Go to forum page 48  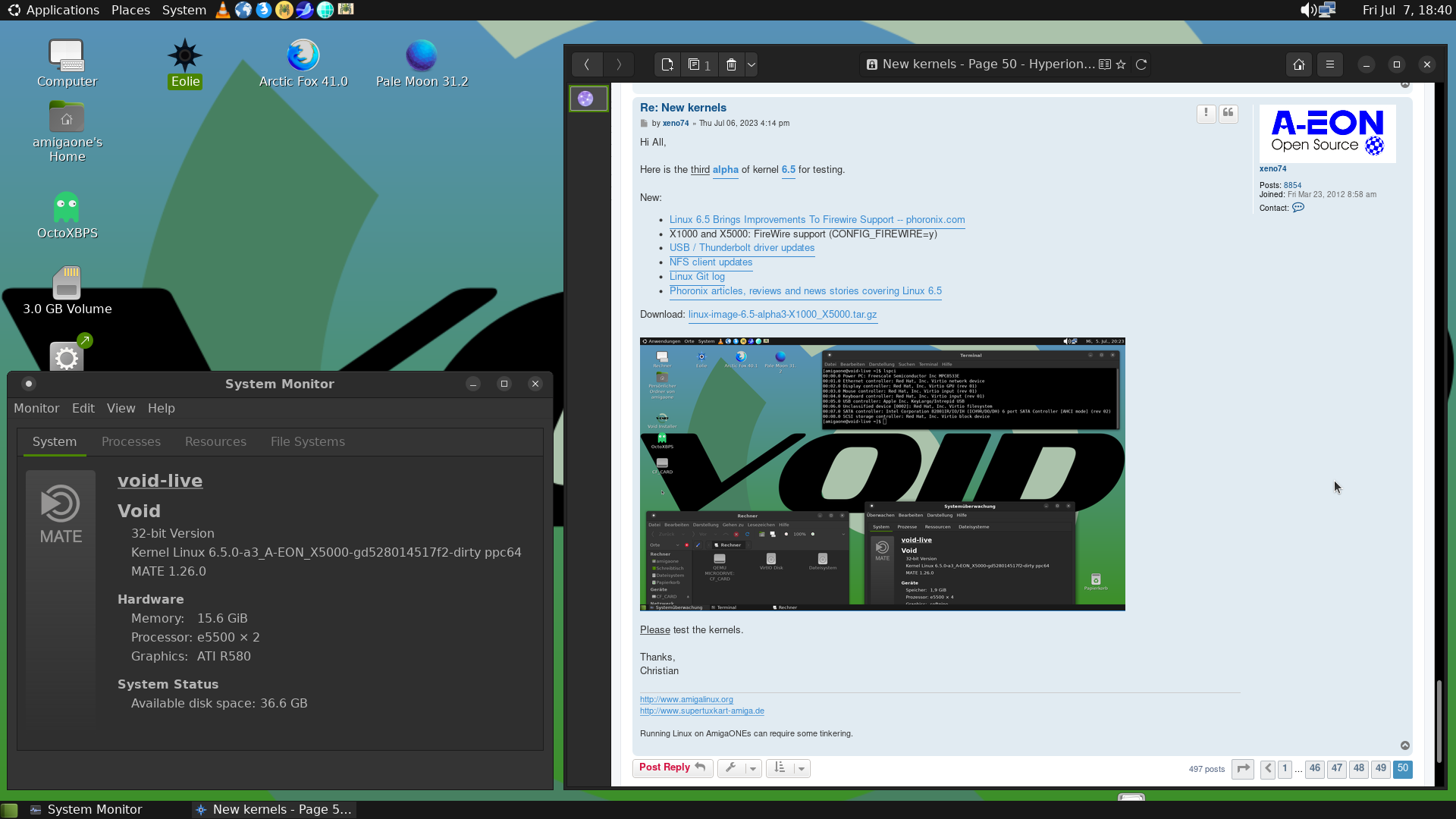[1359, 769]
